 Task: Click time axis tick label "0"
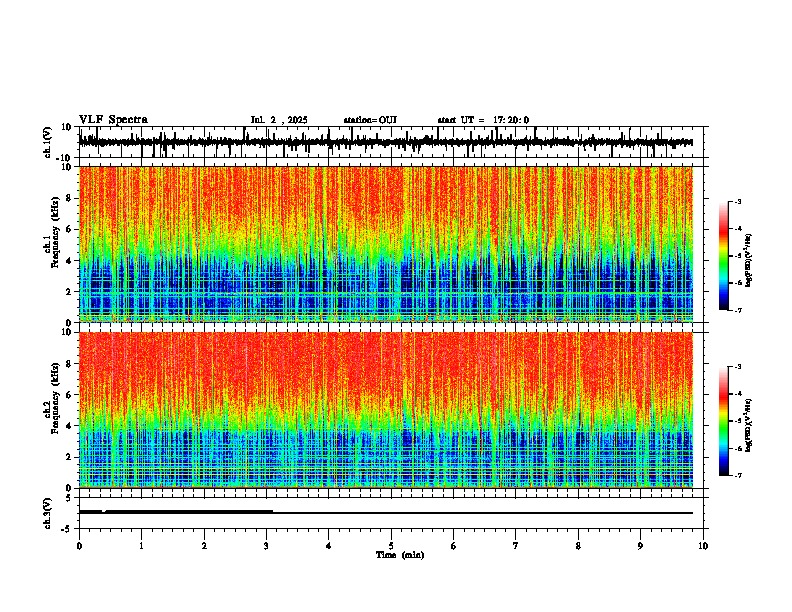pos(79,546)
